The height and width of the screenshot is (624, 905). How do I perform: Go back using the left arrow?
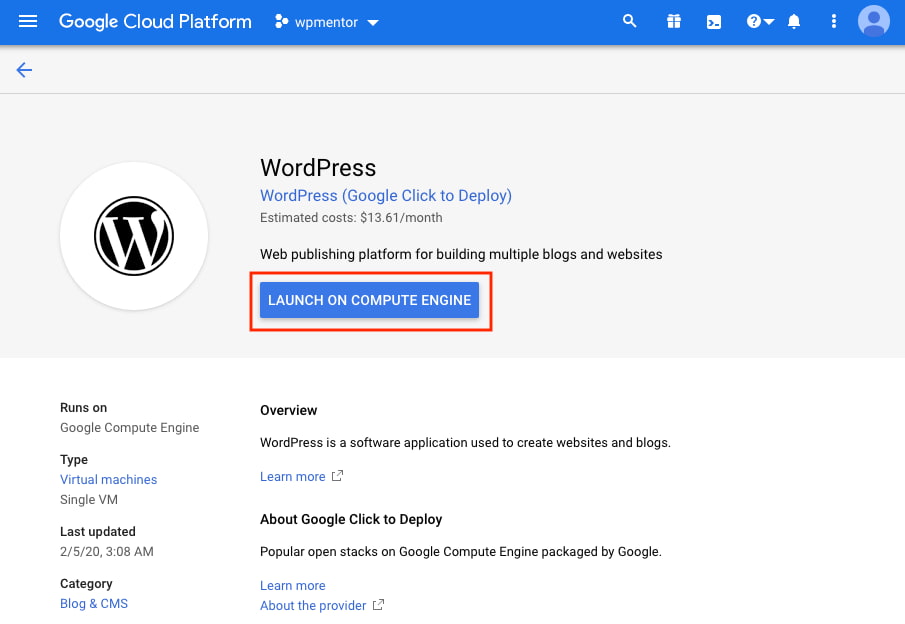click(x=24, y=70)
